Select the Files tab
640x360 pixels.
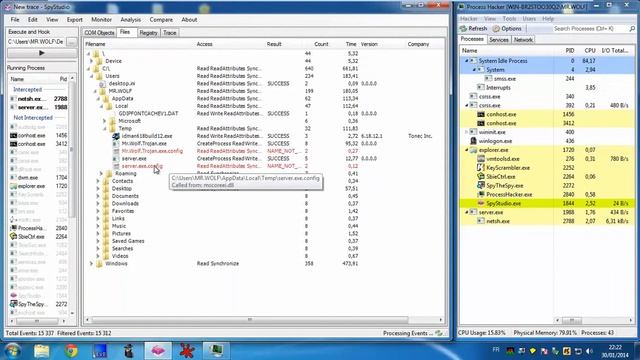[x=125, y=32]
